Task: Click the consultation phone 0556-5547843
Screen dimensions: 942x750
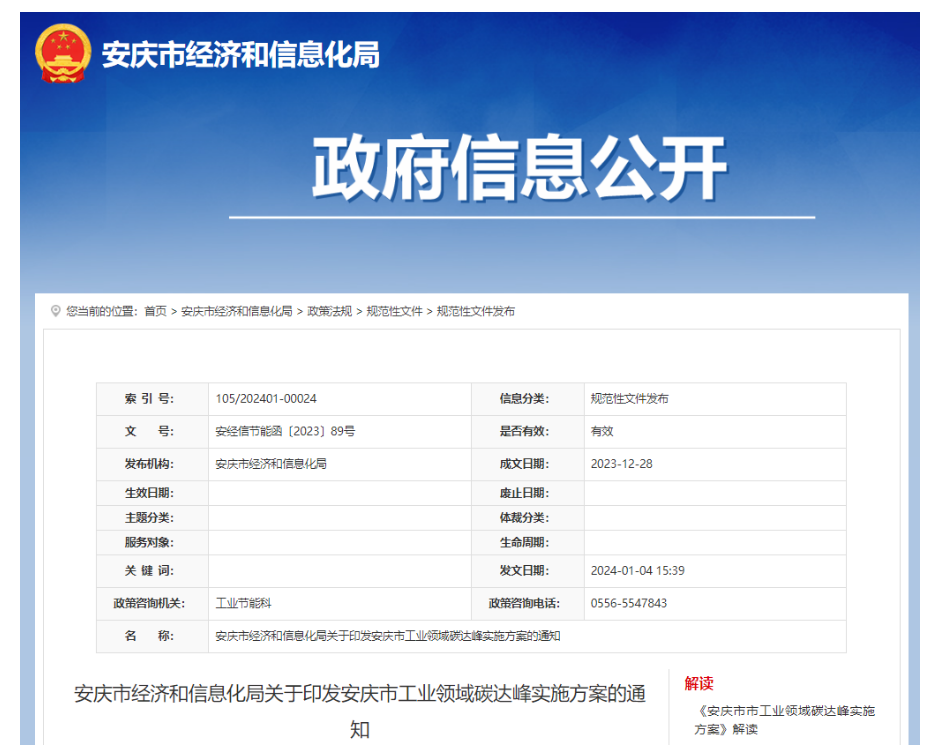Action: [629, 604]
